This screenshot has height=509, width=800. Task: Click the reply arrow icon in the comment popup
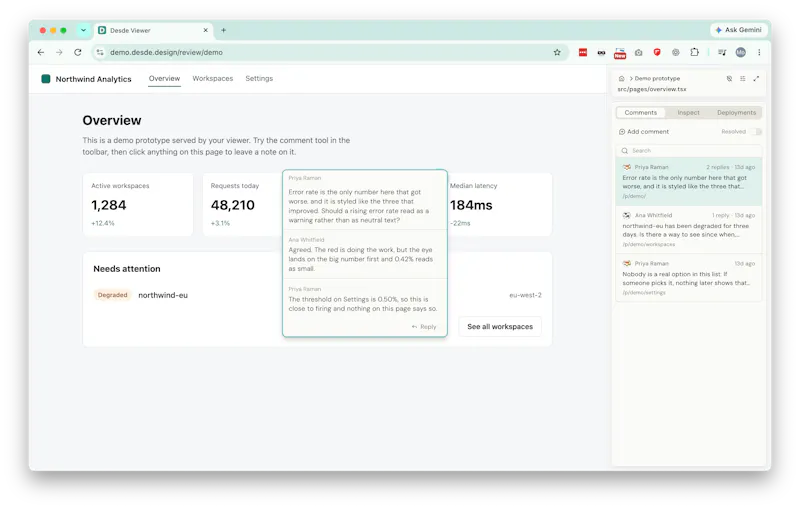(x=414, y=327)
